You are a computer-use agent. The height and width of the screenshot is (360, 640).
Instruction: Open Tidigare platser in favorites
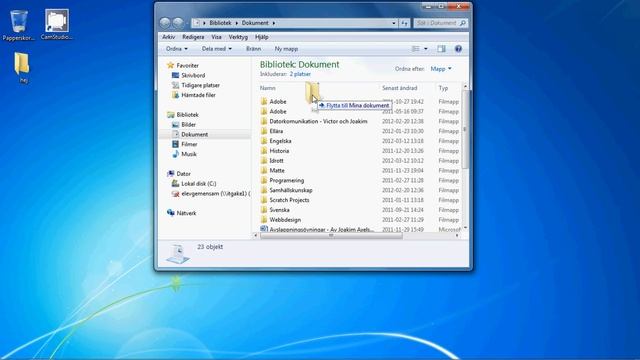coord(200,85)
